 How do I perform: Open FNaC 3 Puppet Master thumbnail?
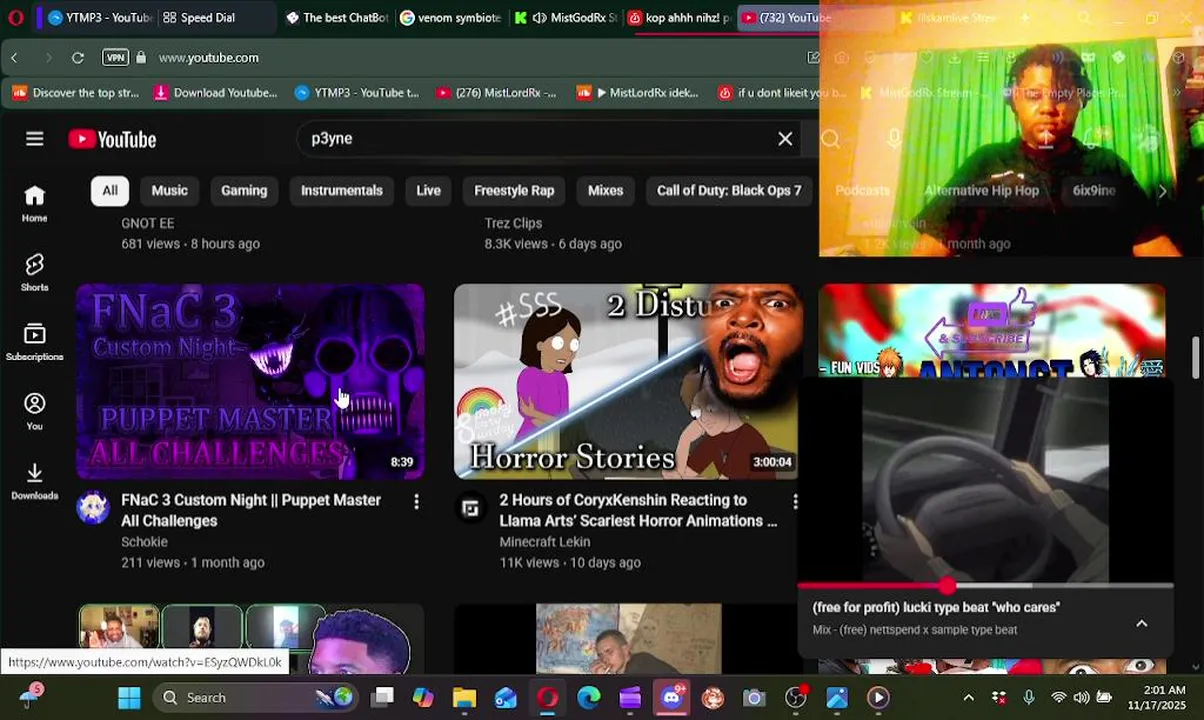pos(250,382)
